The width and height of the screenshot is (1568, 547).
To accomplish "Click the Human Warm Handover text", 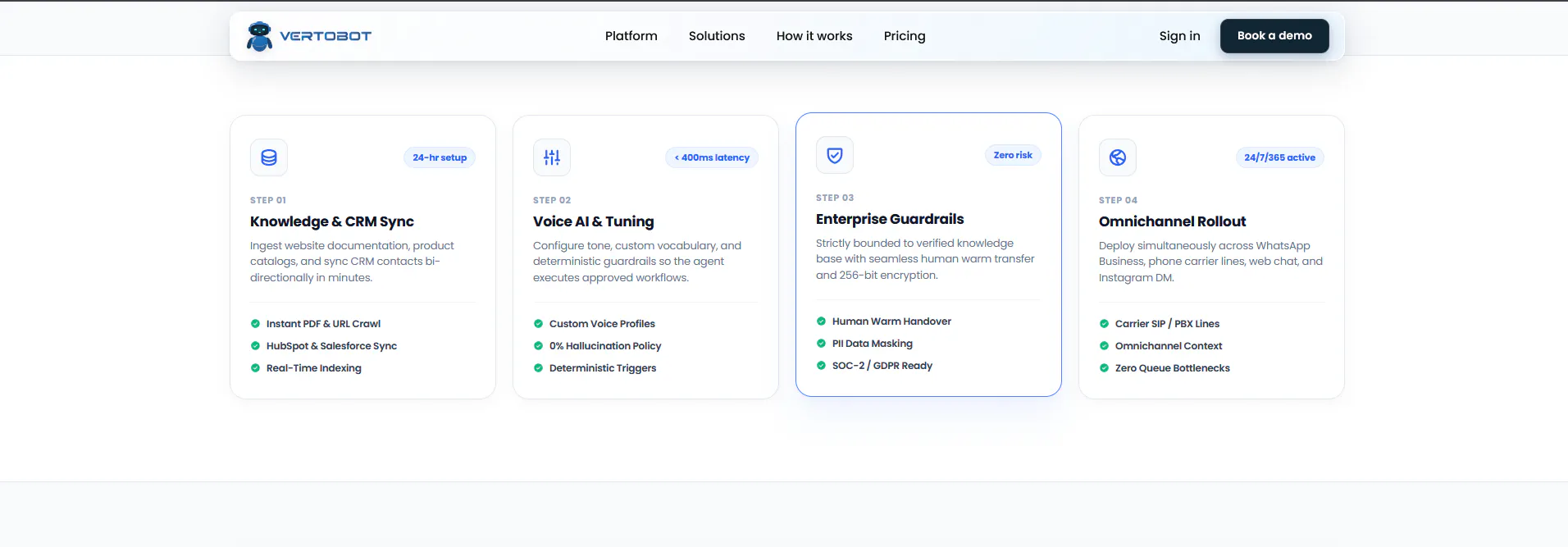I will pos(891,321).
